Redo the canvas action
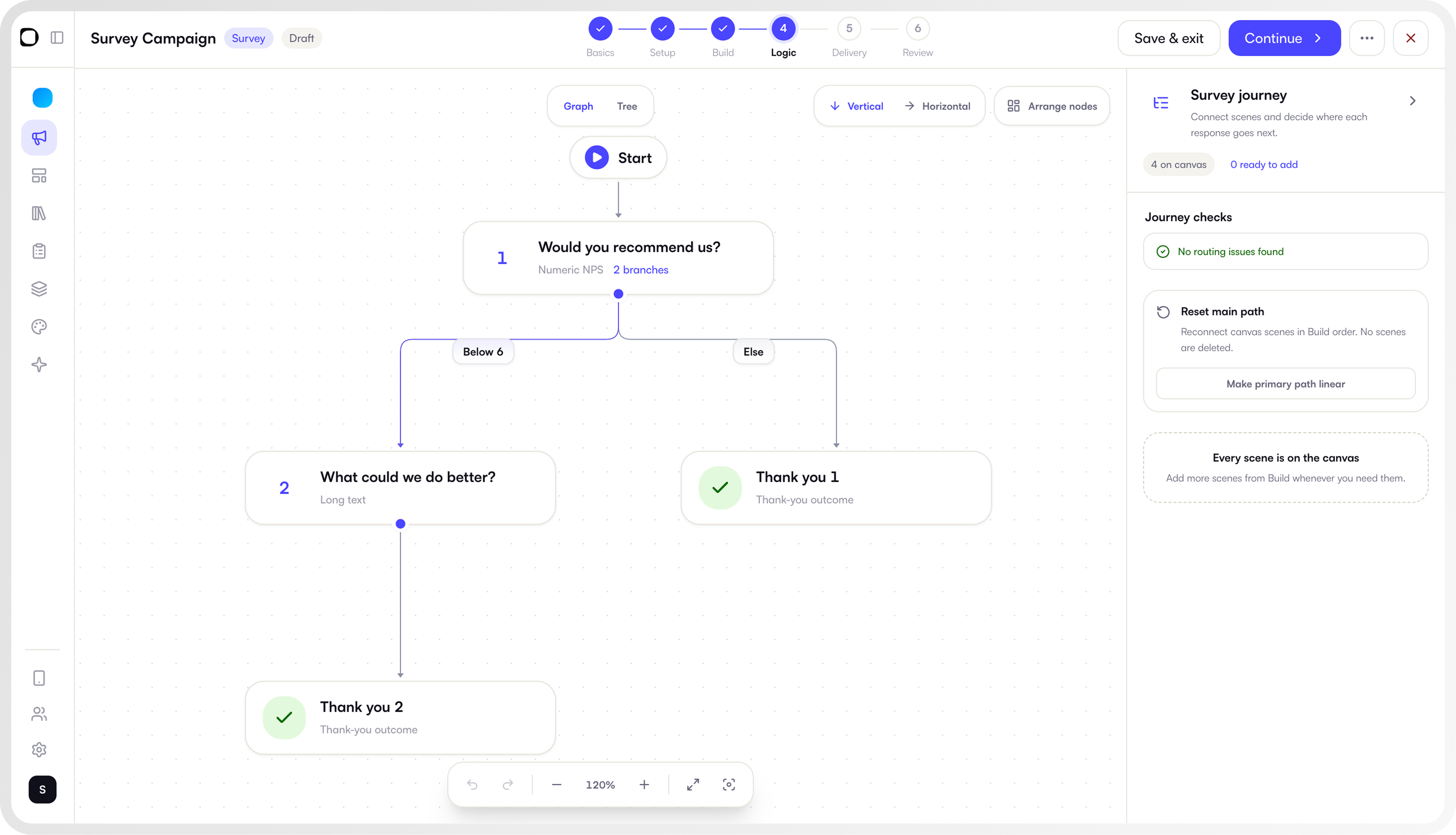This screenshot has height=835, width=1456. tap(508, 784)
